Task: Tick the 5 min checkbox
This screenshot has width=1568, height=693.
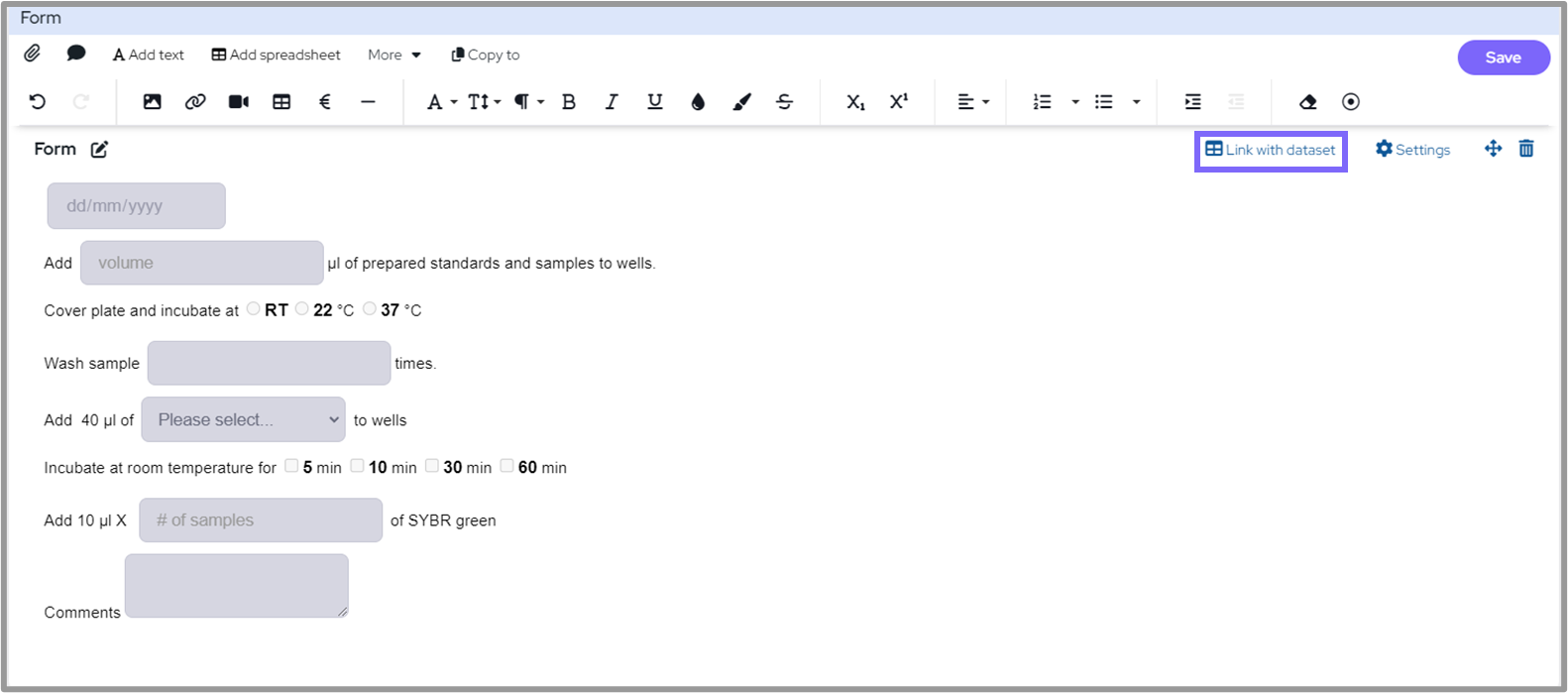Action: [291, 466]
